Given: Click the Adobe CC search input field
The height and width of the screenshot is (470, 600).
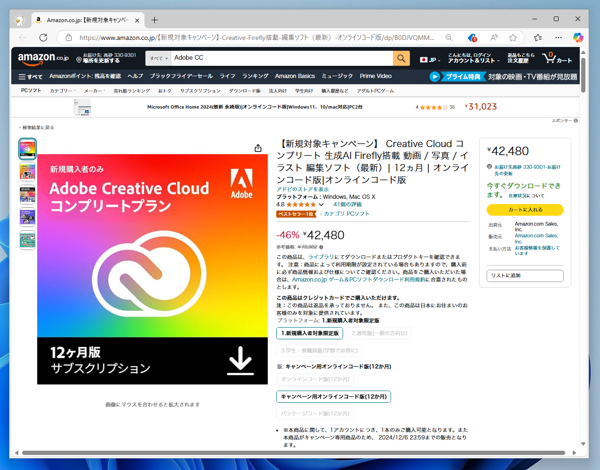Looking at the screenshot, I should (282, 58).
